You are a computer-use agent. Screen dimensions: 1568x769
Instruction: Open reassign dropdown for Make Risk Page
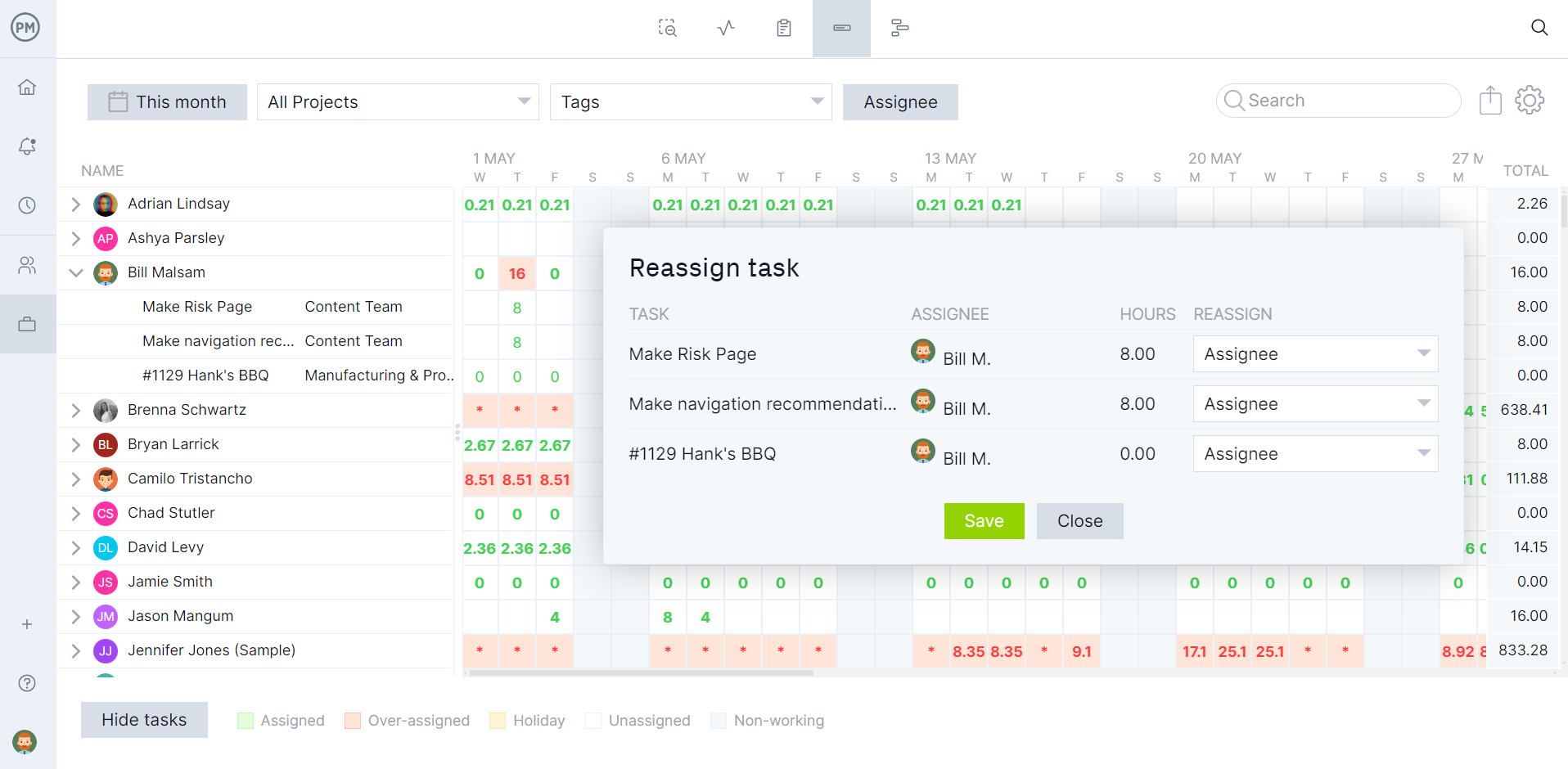pos(1315,354)
